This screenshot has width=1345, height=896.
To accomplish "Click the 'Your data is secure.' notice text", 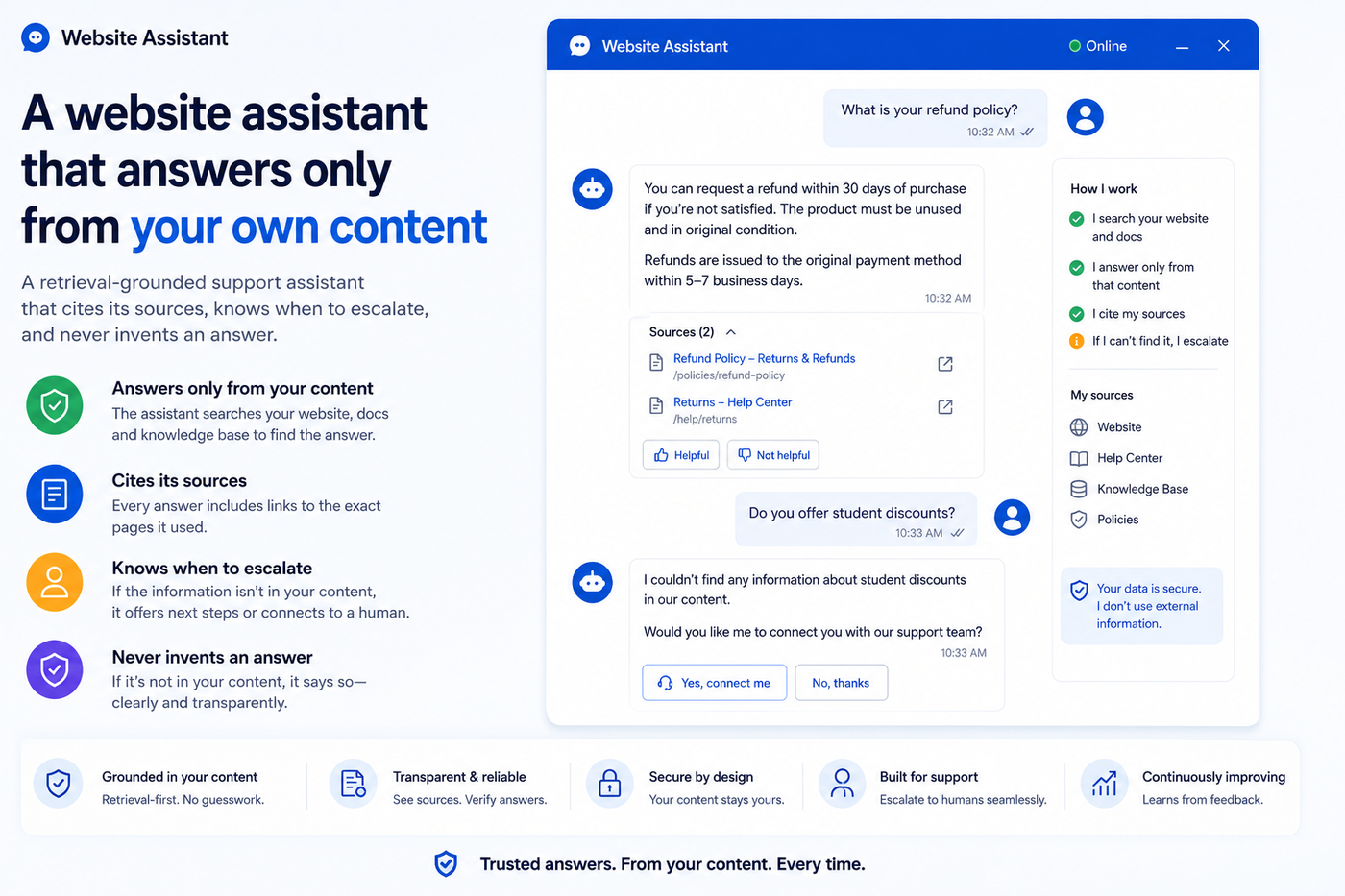I will 1149,589.
